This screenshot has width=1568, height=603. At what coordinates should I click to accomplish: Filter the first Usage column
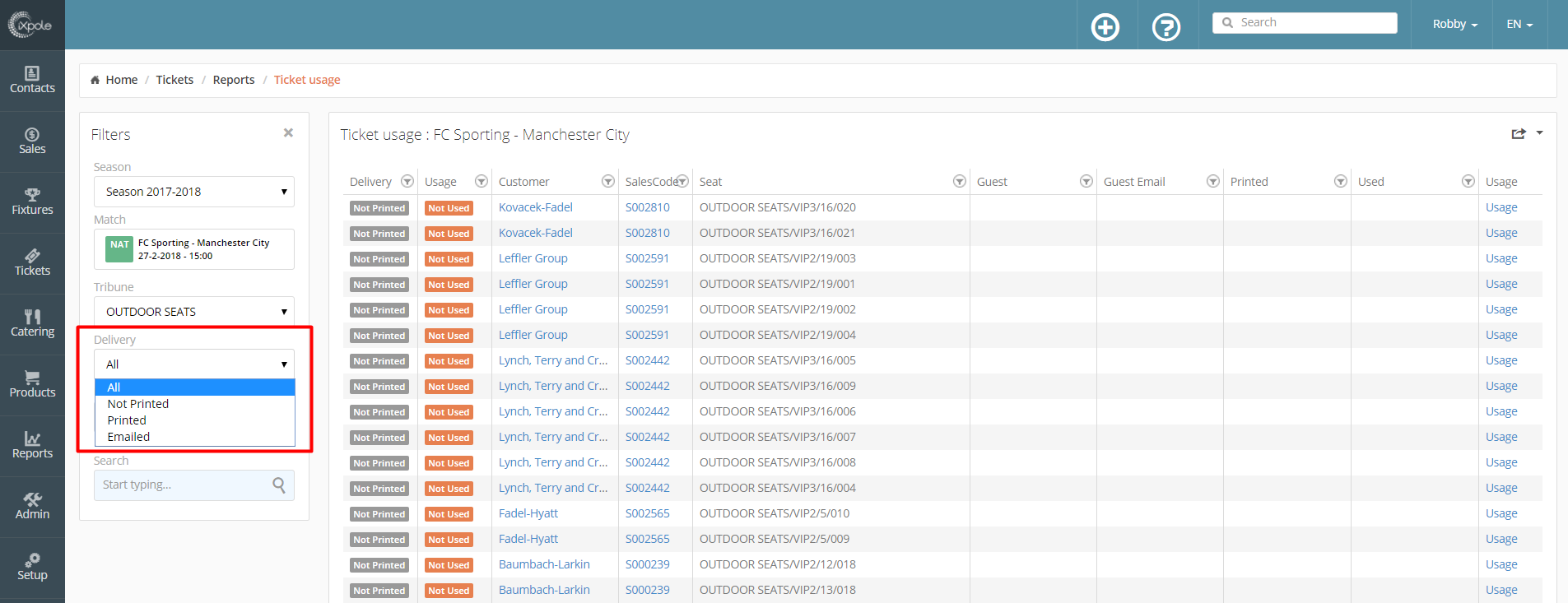[x=482, y=181]
